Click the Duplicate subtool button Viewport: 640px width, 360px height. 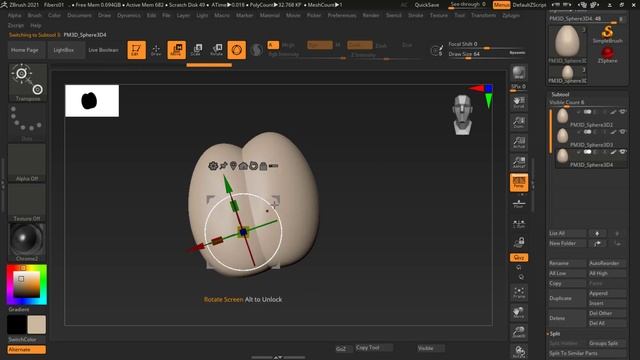click(x=567, y=298)
